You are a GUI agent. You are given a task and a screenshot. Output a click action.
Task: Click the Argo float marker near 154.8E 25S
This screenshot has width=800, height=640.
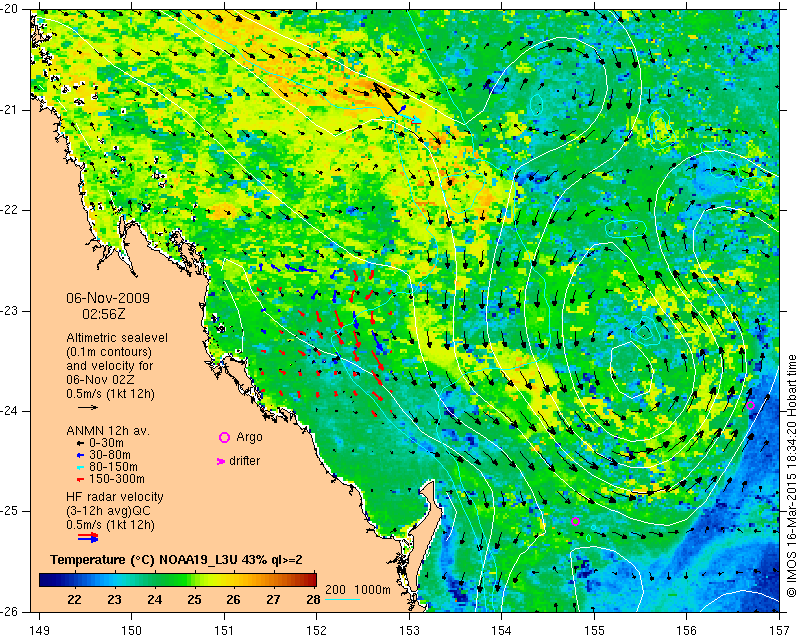576,521
